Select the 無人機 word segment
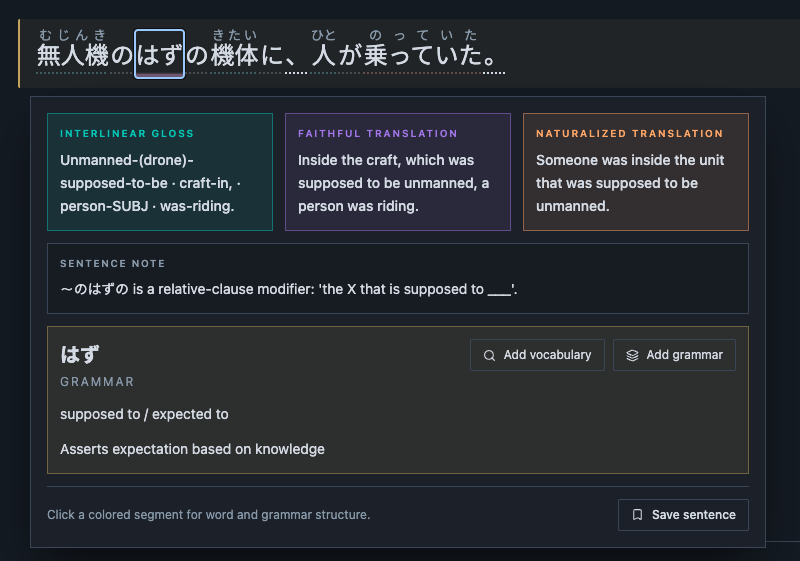The image size is (800, 561). (x=72, y=55)
